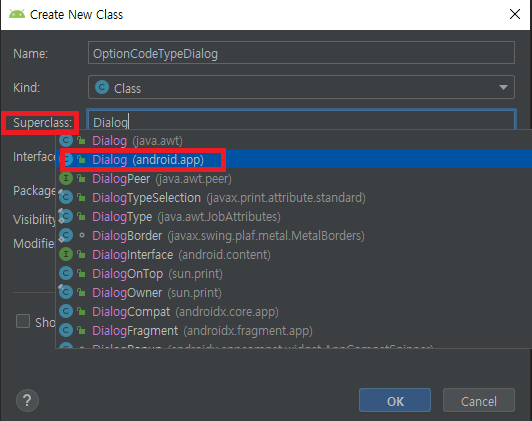The width and height of the screenshot is (532, 421).
Task: Select DialogInterface (android.content) entry
Action: pos(293,254)
